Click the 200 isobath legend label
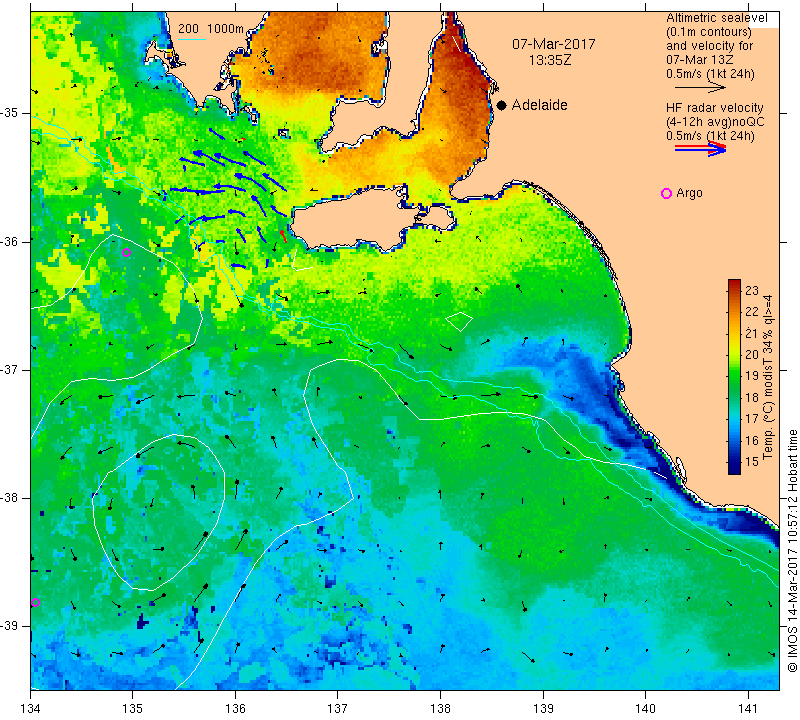 (x=188, y=29)
